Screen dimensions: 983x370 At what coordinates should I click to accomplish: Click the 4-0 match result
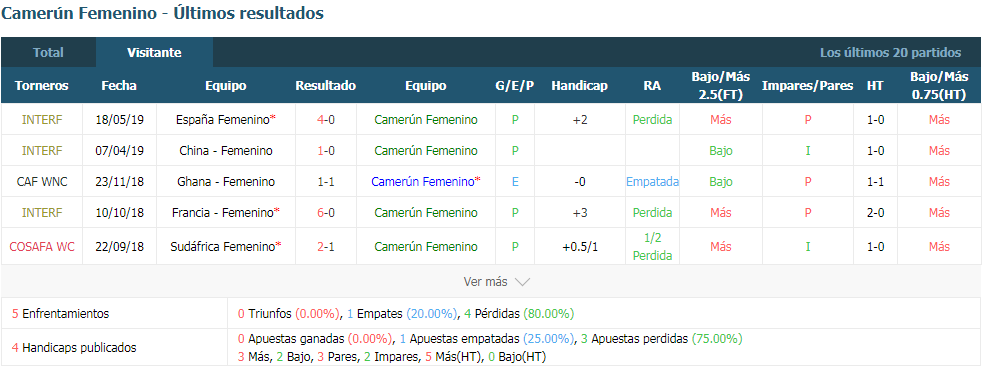click(x=326, y=119)
